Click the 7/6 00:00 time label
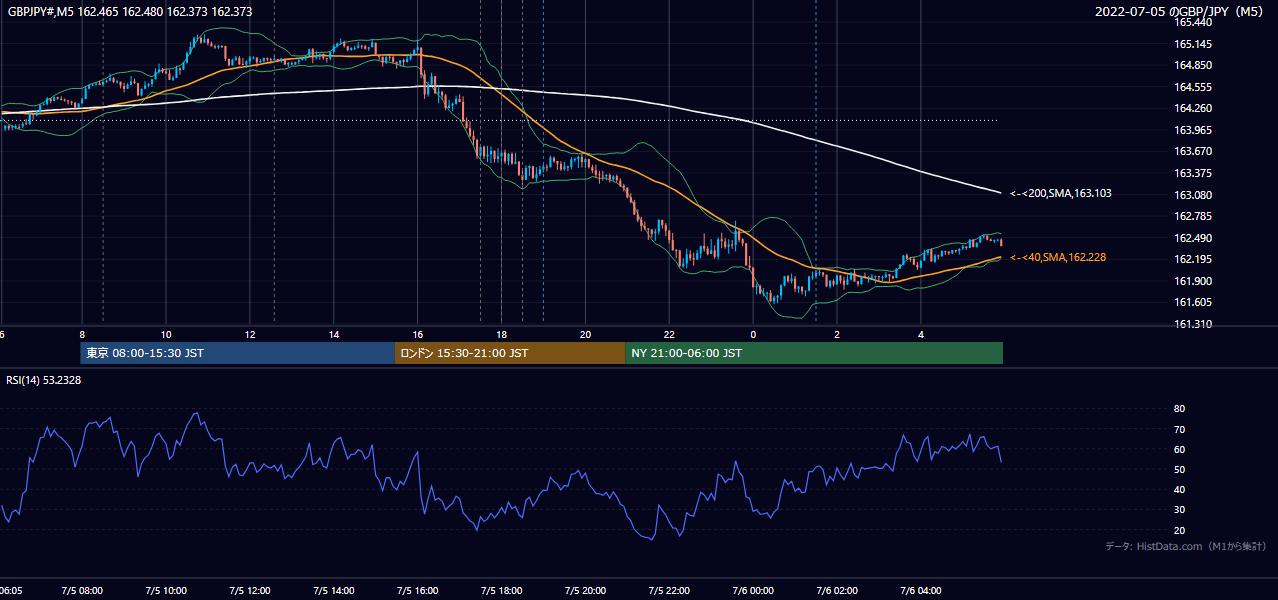 pos(754,591)
